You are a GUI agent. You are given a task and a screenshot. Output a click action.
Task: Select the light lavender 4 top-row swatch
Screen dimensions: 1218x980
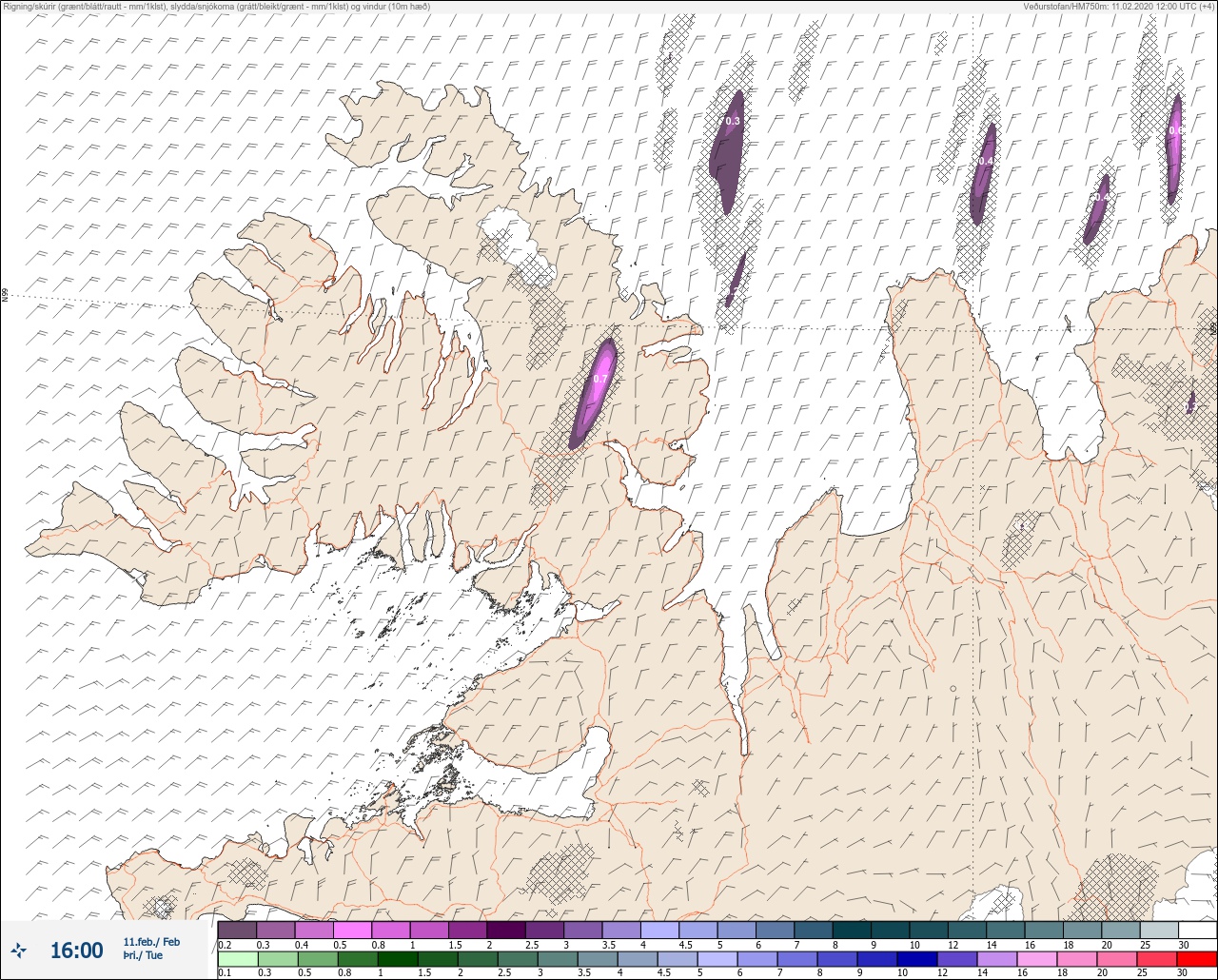(x=659, y=930)
